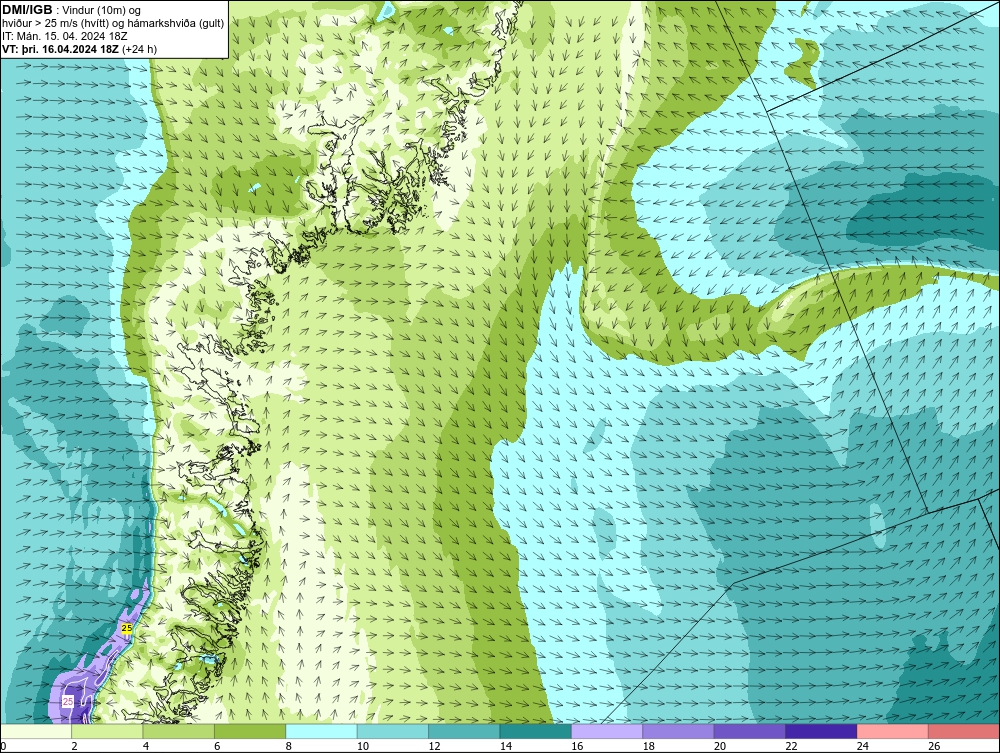
Task: Click the "DMI/IGB" title text
Action: pyautogui.click(x=27, y=10)
